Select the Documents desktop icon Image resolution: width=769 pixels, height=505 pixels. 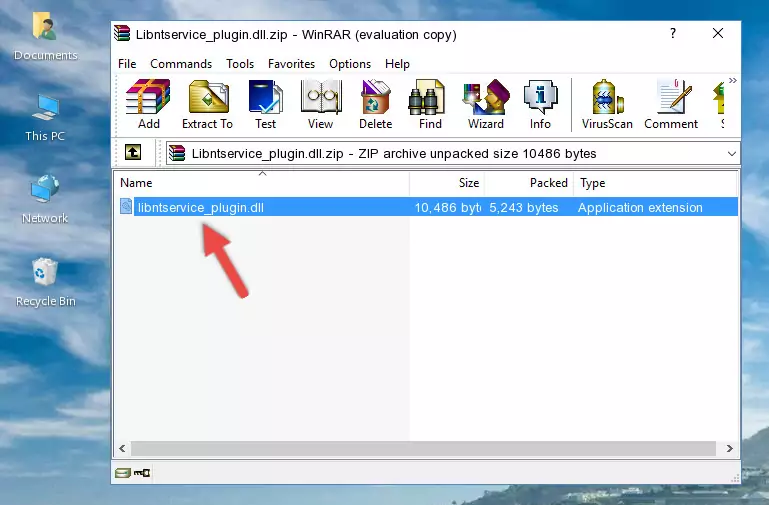45,37
